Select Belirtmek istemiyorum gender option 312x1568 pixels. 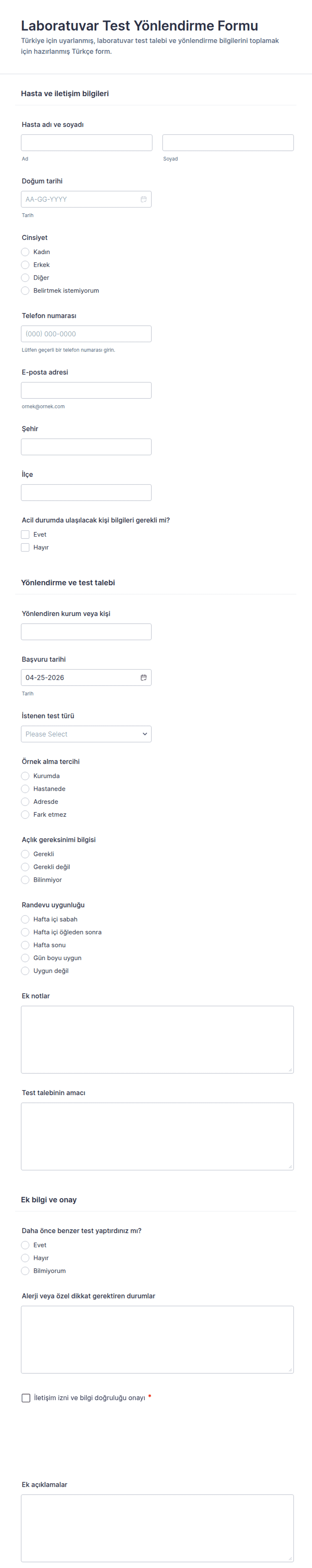click(25, 290)
